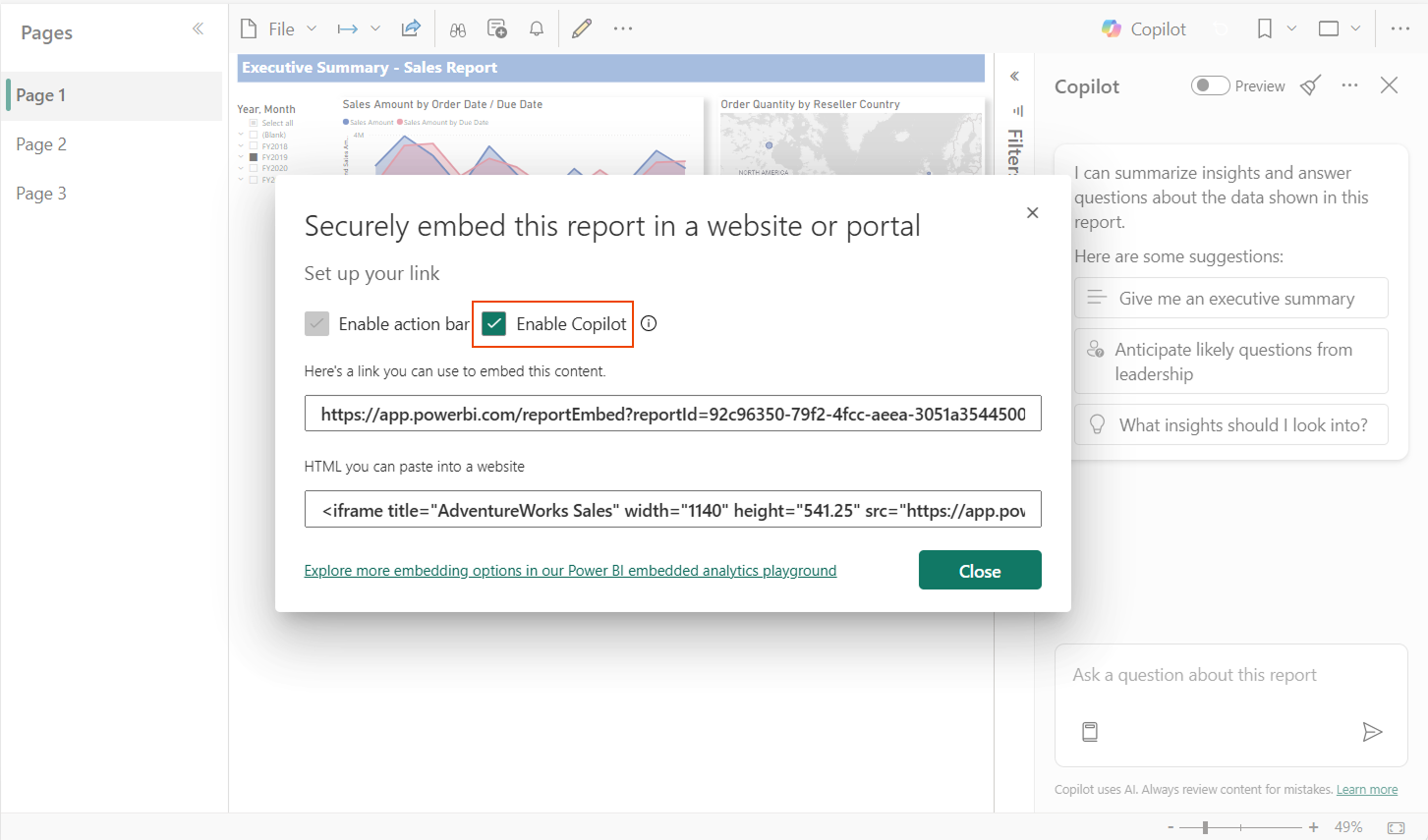Open the Power BI embedded analytics playground link

[570, 570]
